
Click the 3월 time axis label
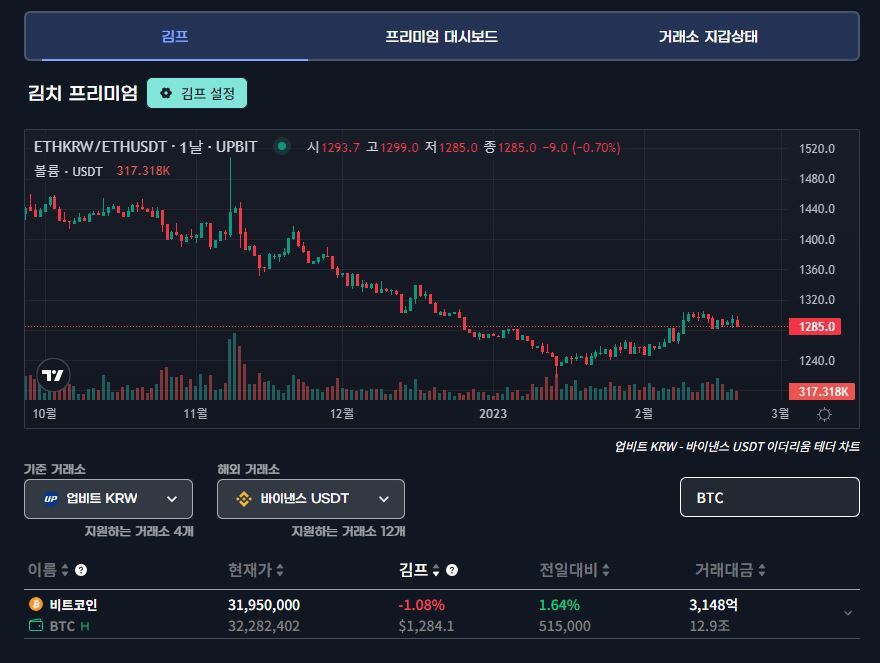pyautogui.click(x=780, y=414)
